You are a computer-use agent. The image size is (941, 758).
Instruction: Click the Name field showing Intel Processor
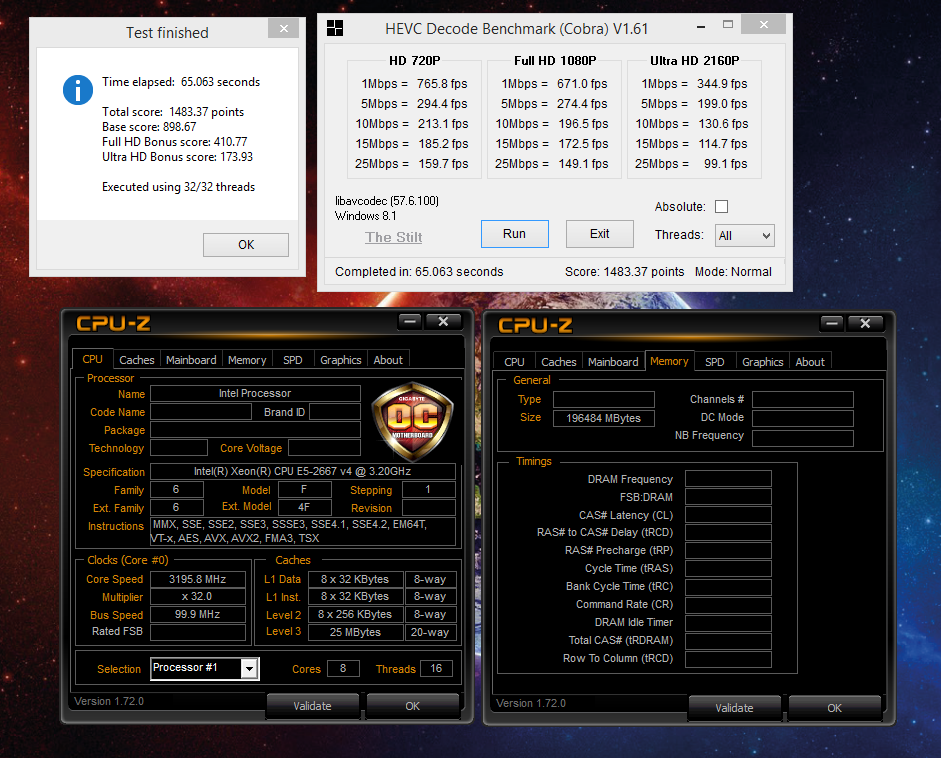pyautogui.click(x=255, y=393)
